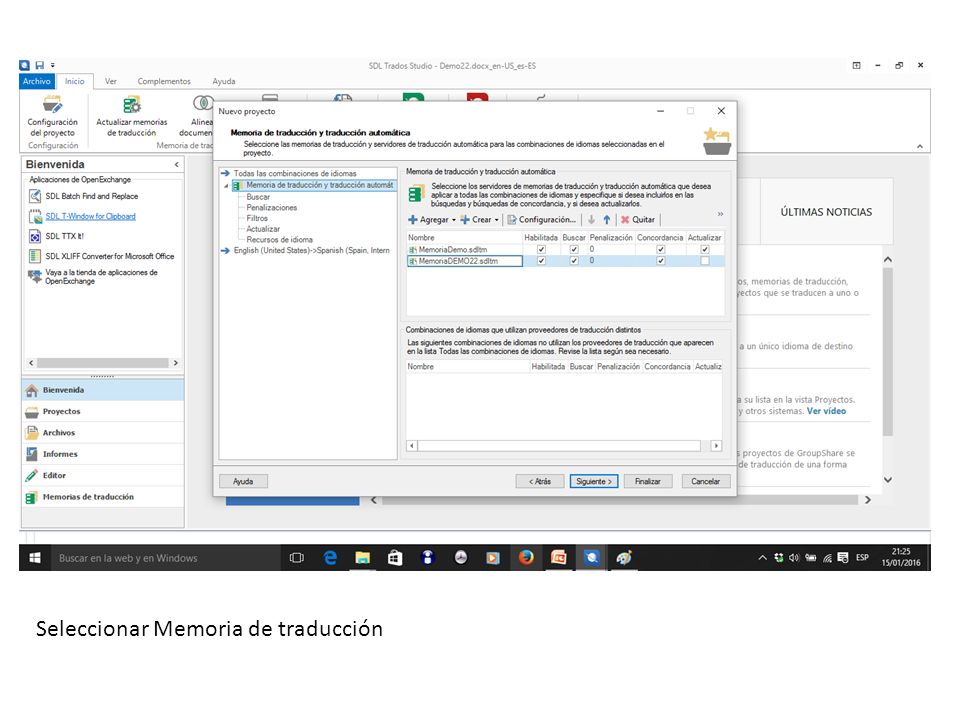Switch to the Archivos view
Screen dimensions: 960x720
point(102,433)
